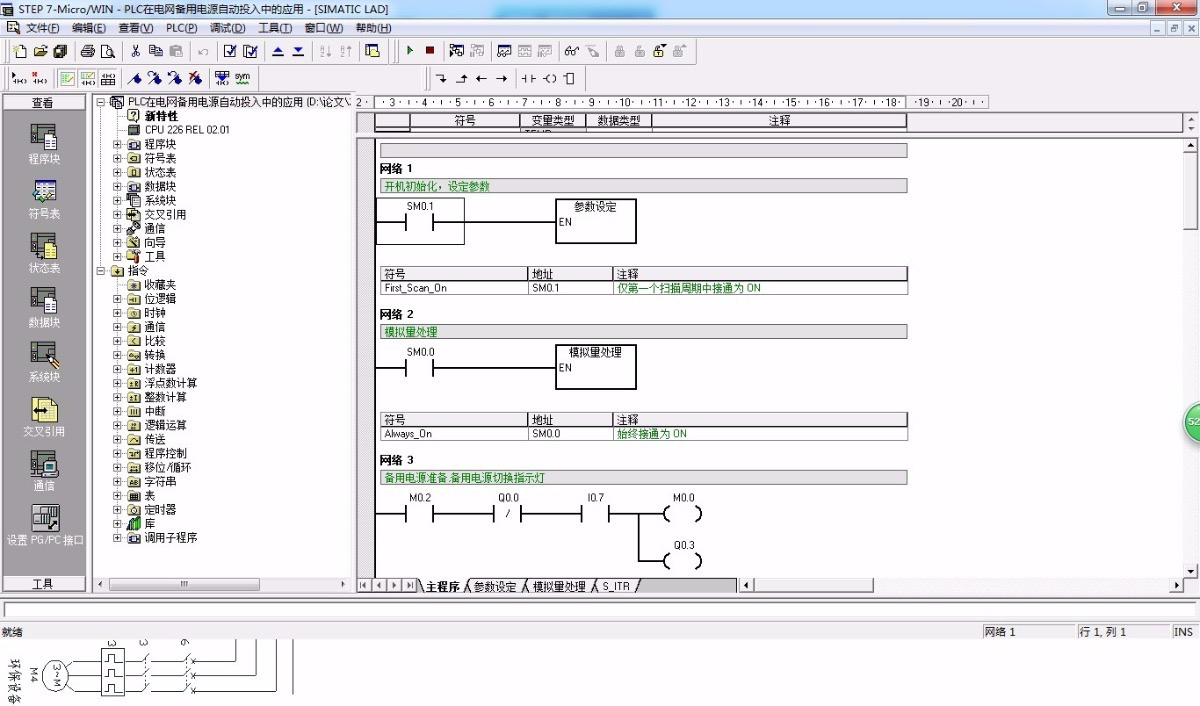Click the 参数设定 subroutine box in Network 1
Viewport: 1200px width, 706px height.
595,220
